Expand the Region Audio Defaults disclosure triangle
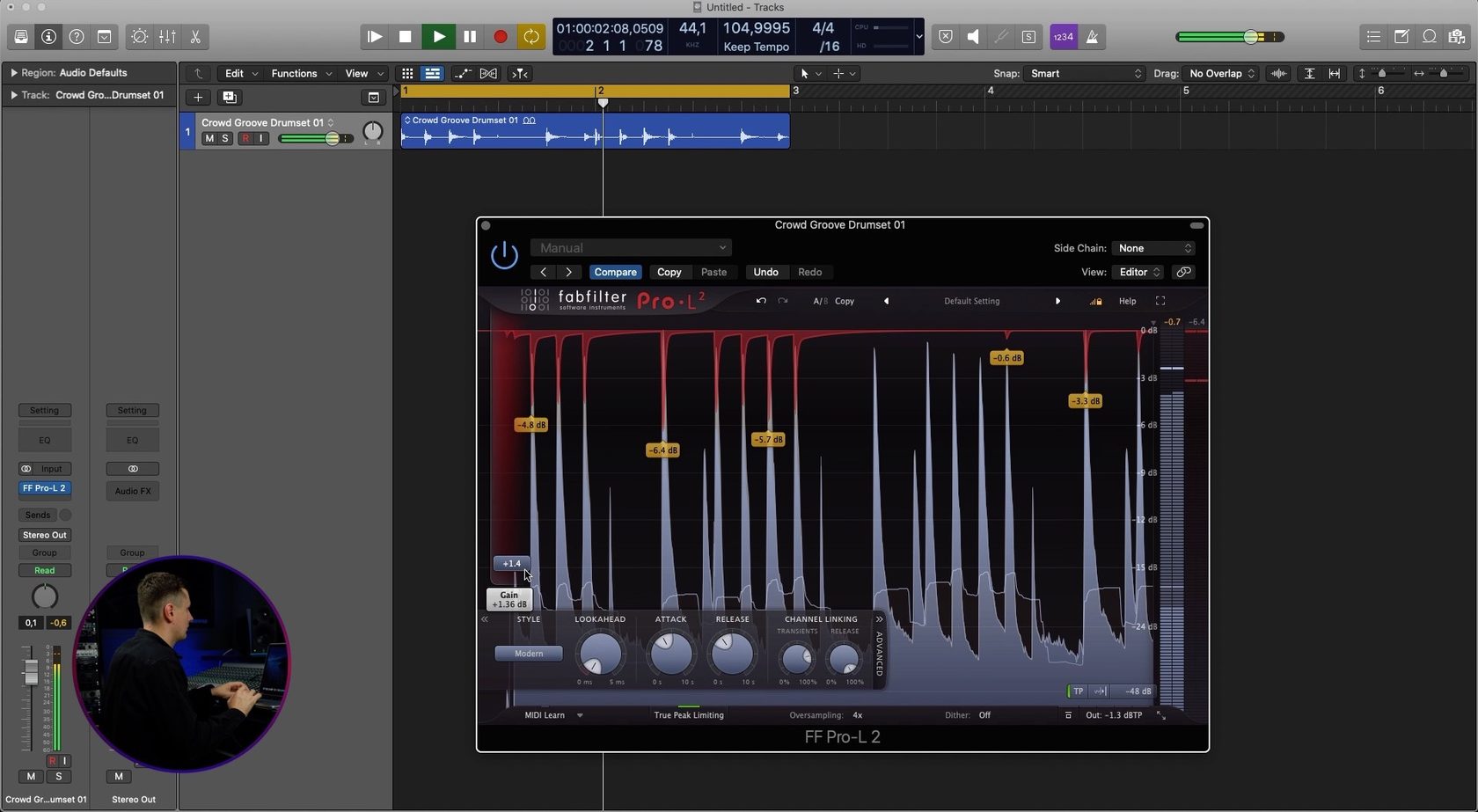Screen dimensions: 1478x812 (x=13, y=73)
